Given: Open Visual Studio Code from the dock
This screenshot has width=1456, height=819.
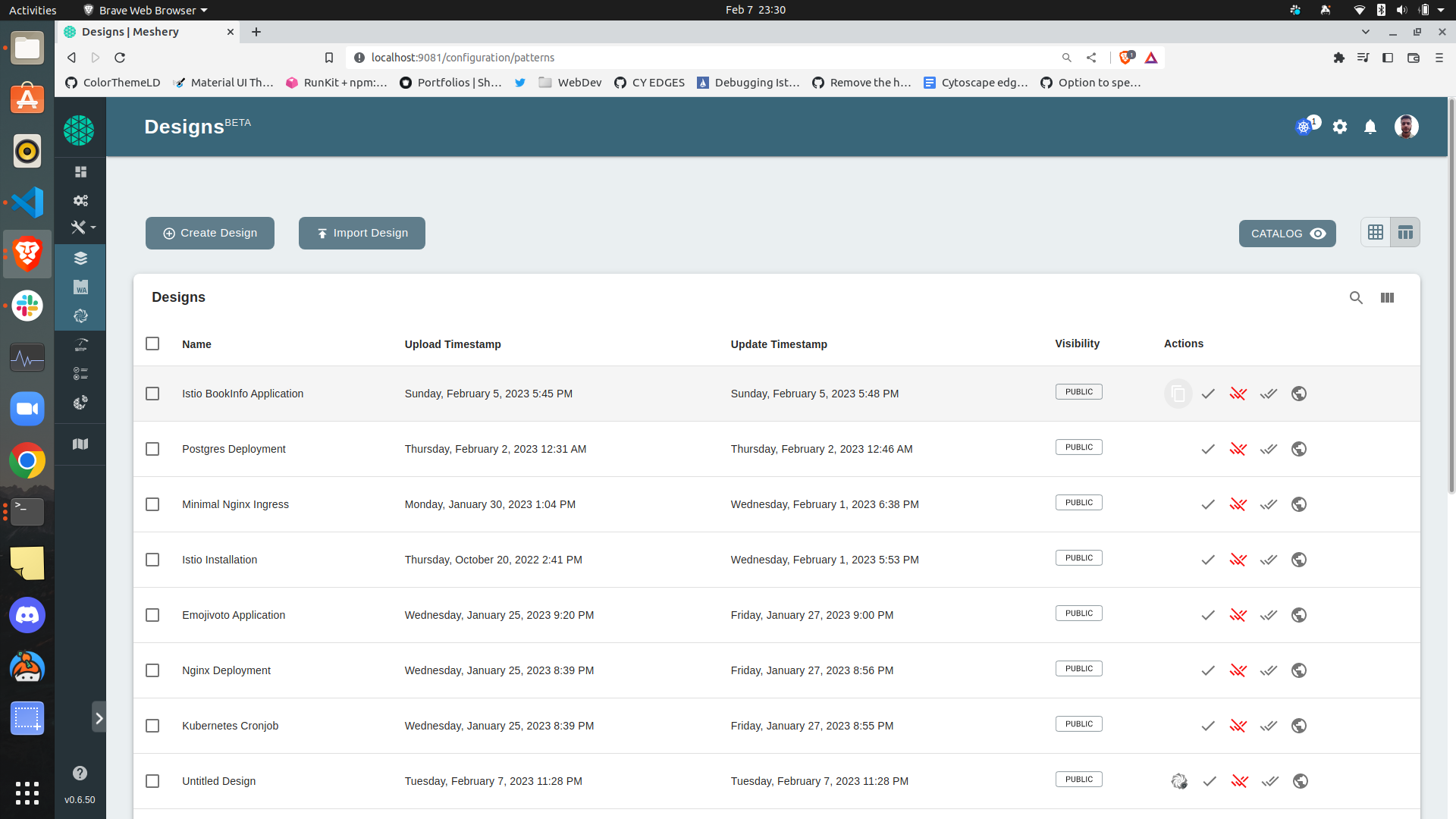Looking at the screenshot, I should (x=27, y=202).
